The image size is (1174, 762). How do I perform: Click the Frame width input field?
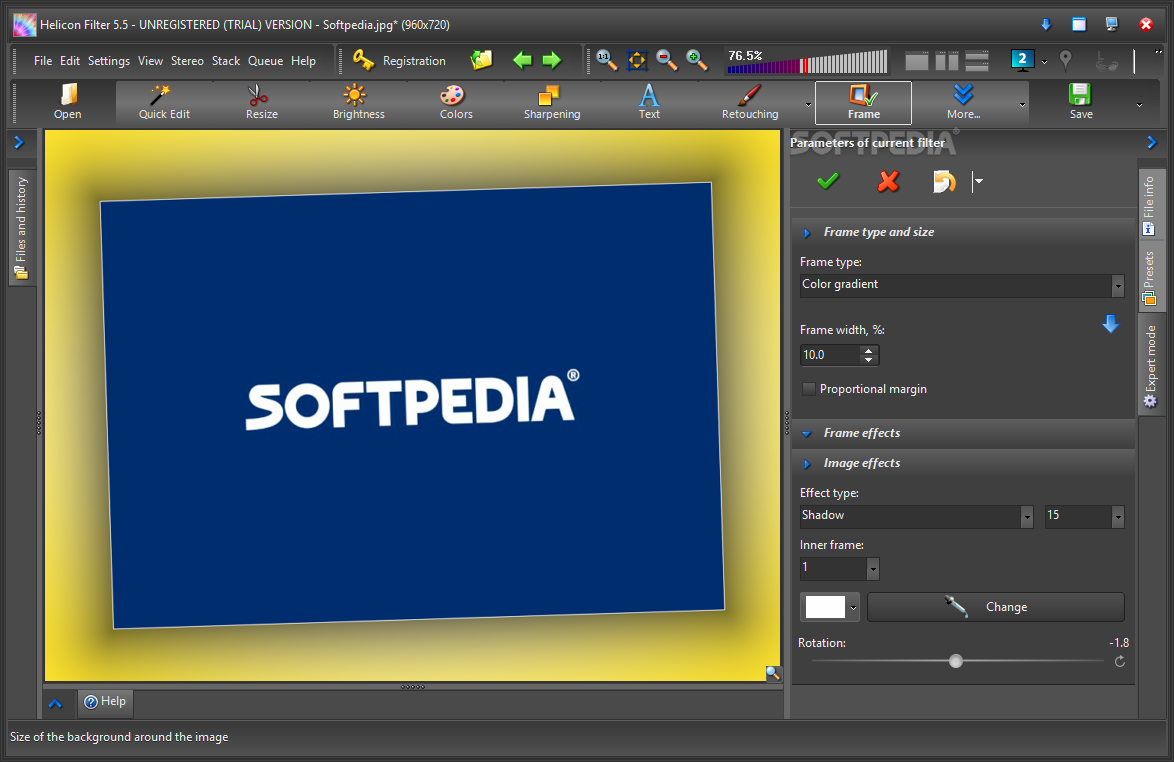coord(829,355)
